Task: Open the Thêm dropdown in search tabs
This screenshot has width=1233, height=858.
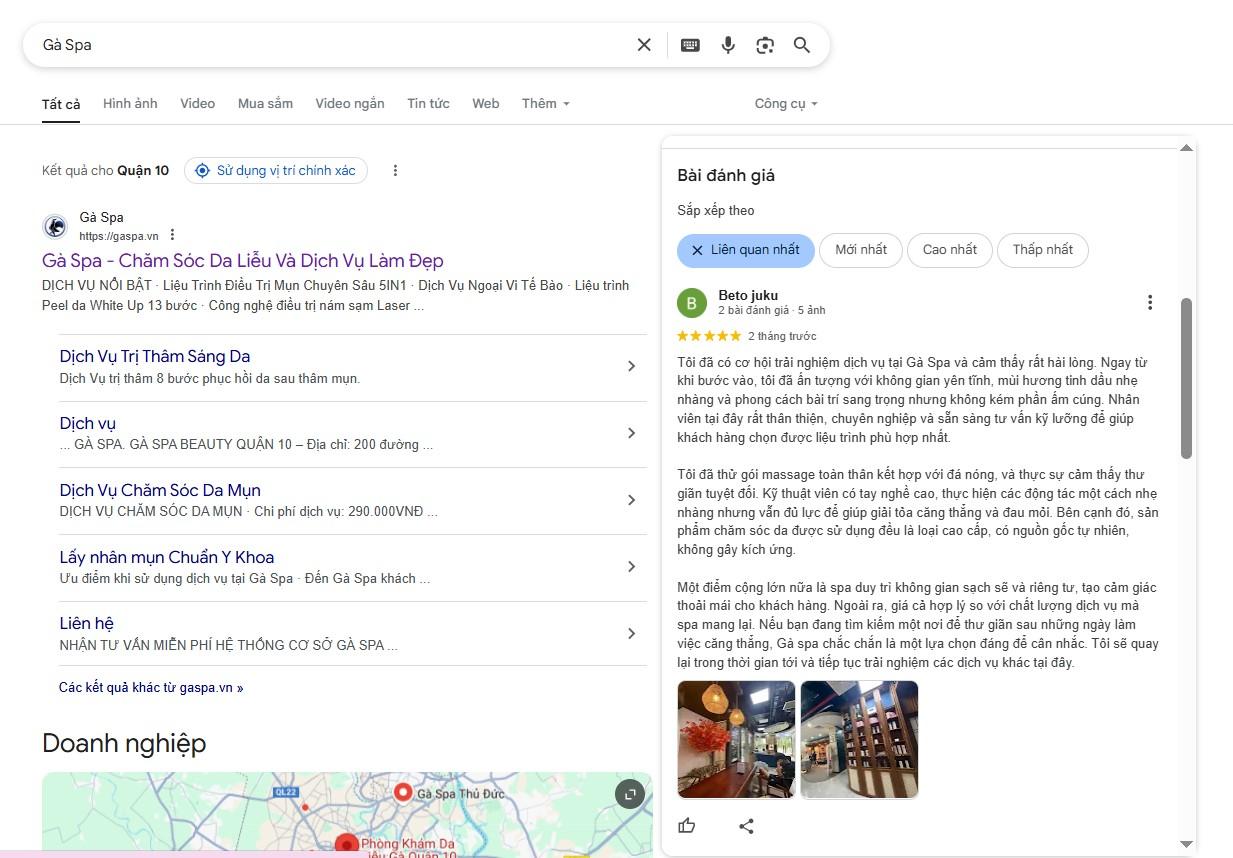Action: (546, 103)
